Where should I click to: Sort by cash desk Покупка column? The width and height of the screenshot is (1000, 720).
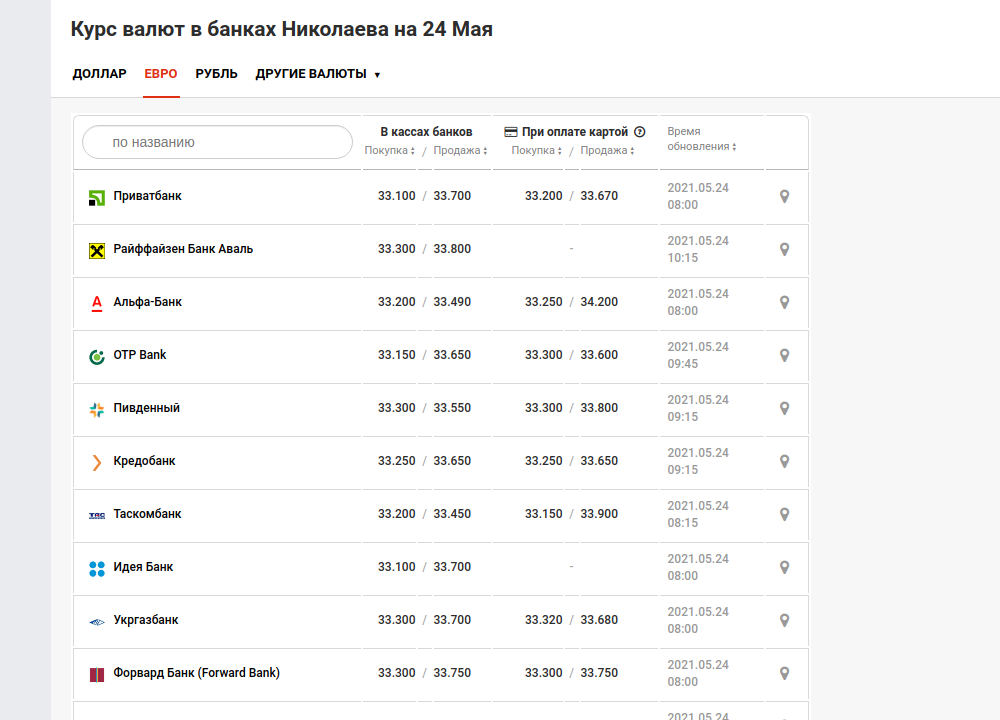(x=389, y=151)
